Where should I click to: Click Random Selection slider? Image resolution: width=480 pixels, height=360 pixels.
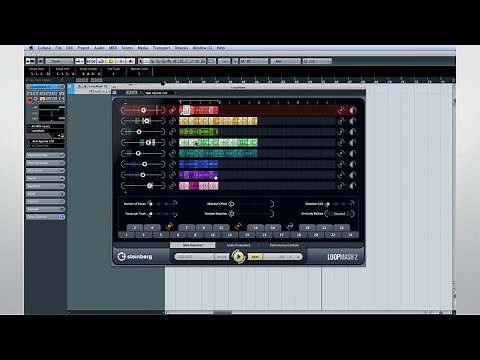click(x=251, y=214)
